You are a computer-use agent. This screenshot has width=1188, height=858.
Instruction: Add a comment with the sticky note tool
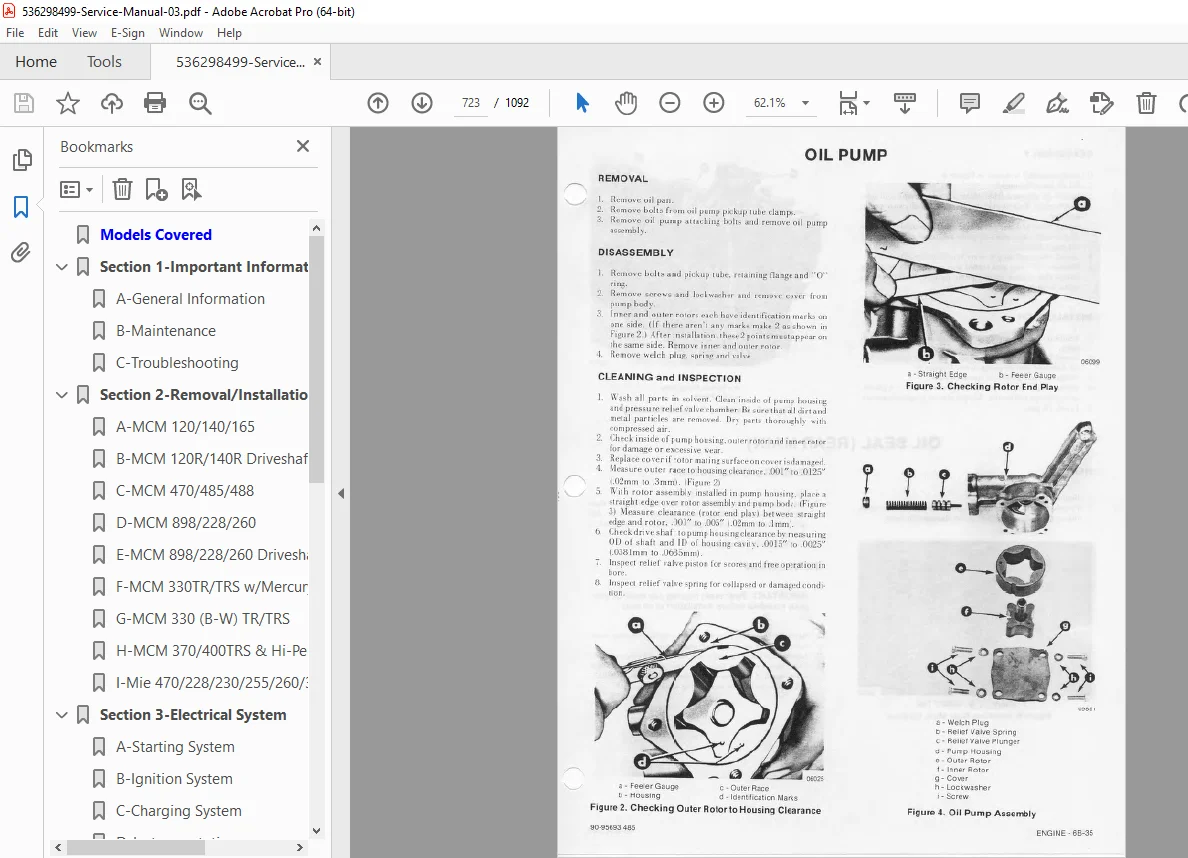coord(970,103)
